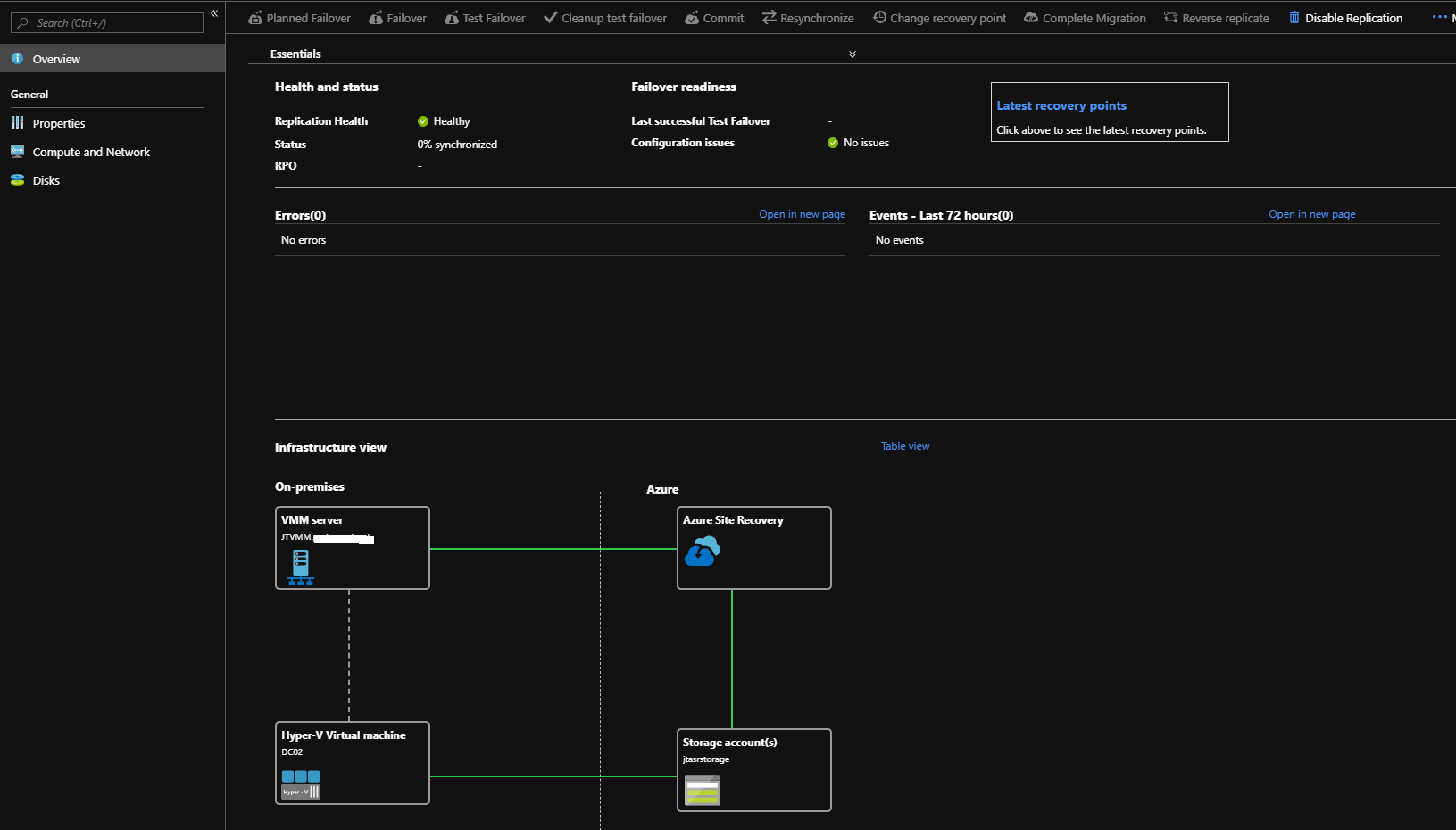Click inside the Search field

tap(106, 22)
